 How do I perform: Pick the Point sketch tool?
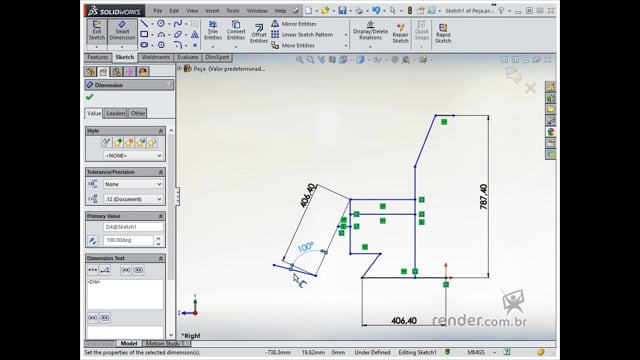click(x=195, y=45)
